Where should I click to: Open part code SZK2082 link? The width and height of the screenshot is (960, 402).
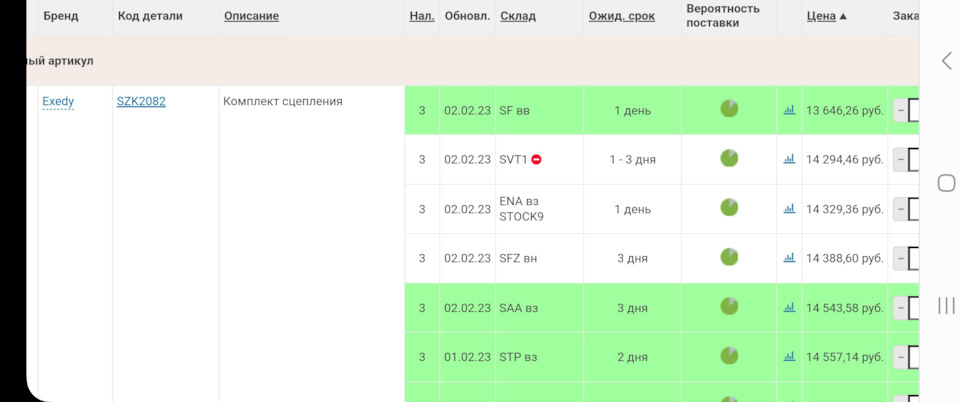coord(141,102)
